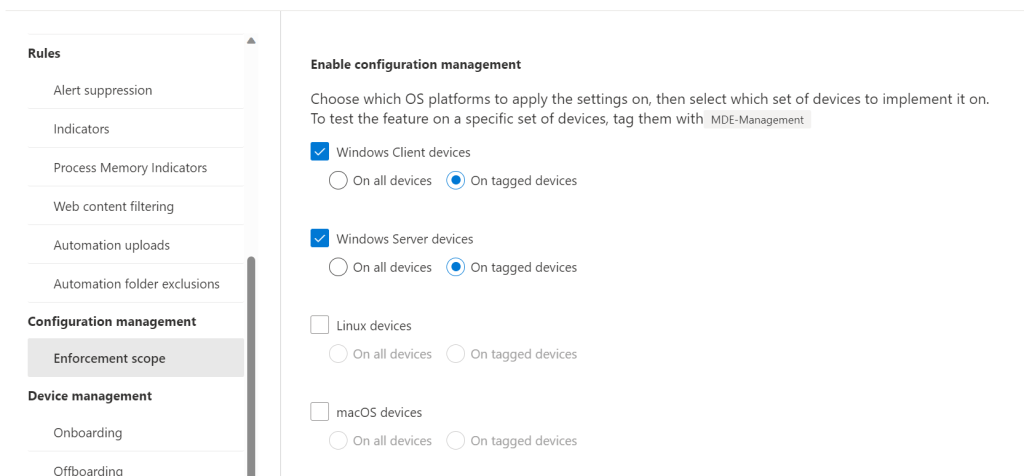Uncheck the Windows Server devices checkbox
The width and height of the screenshot is (1024, 476).
tap(320, 239)
